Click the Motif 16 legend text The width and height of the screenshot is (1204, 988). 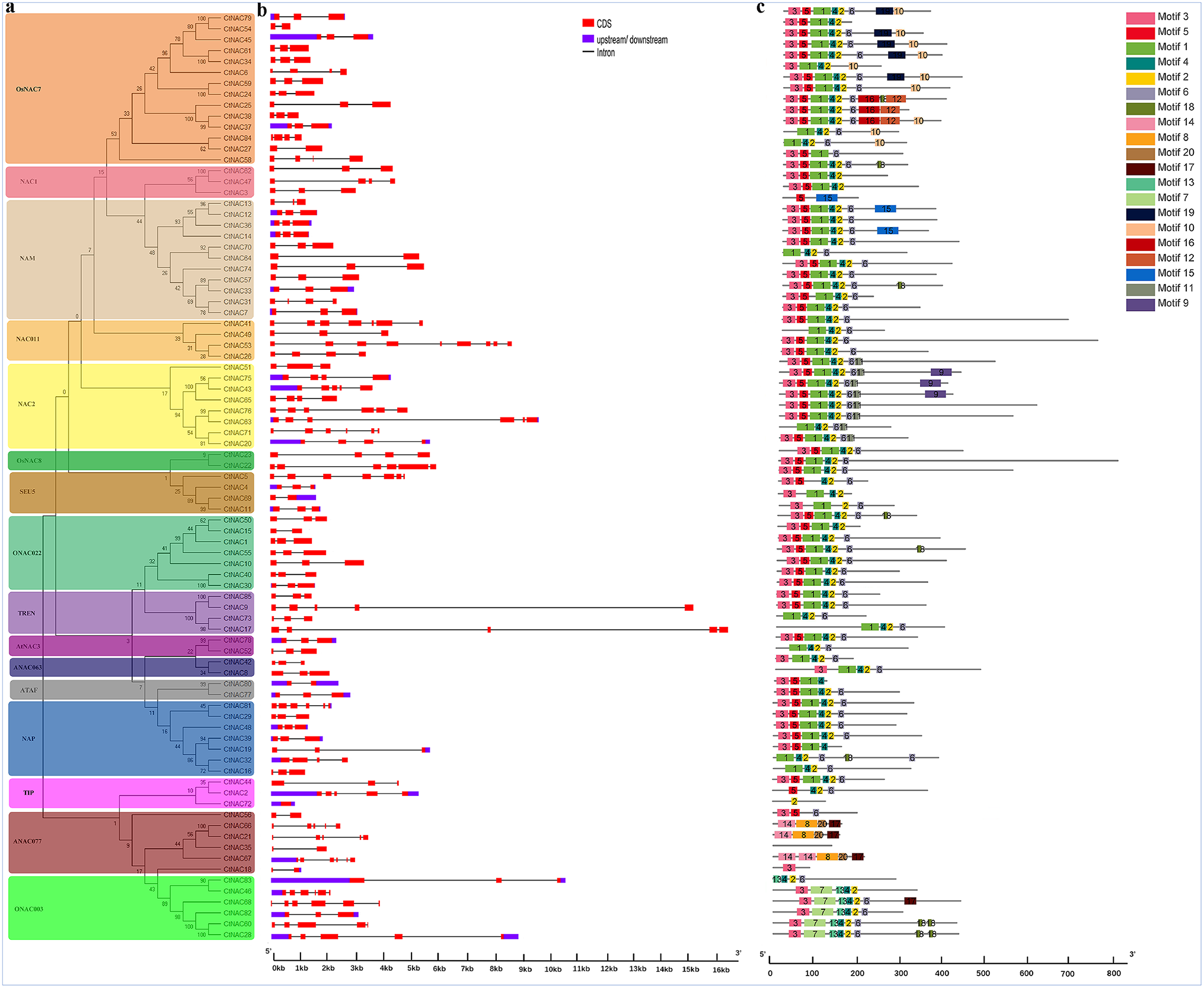(x=1176, y=243)
